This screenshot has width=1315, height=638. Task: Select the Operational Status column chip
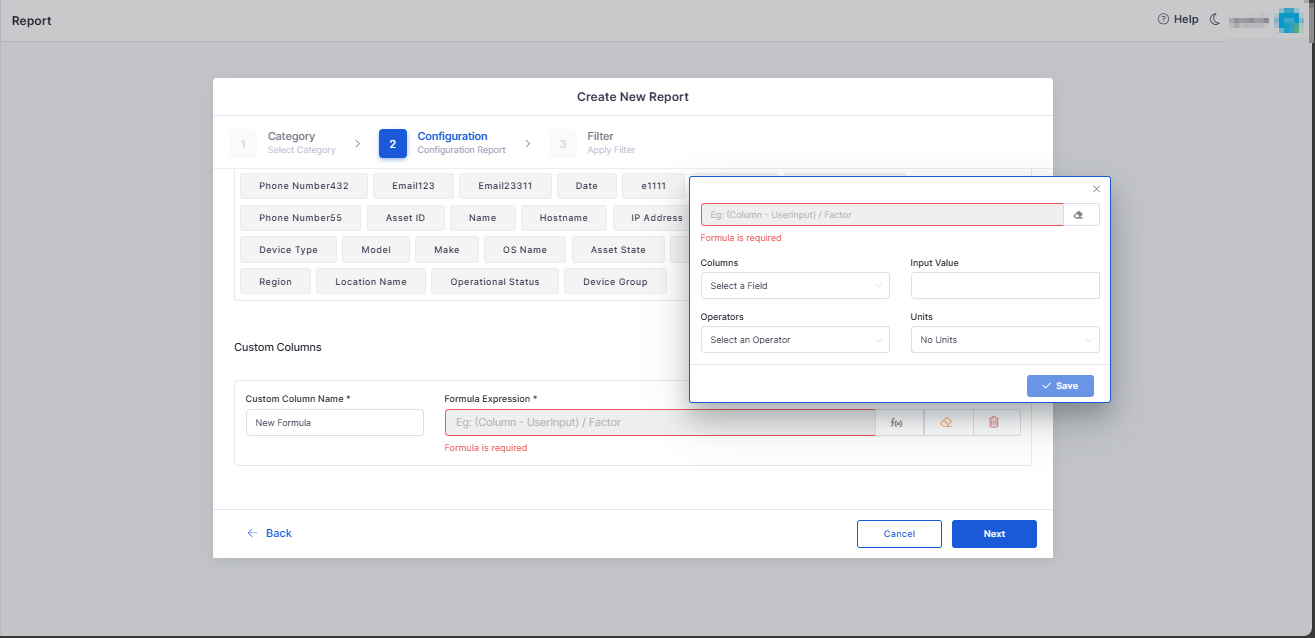coord(494,282)
